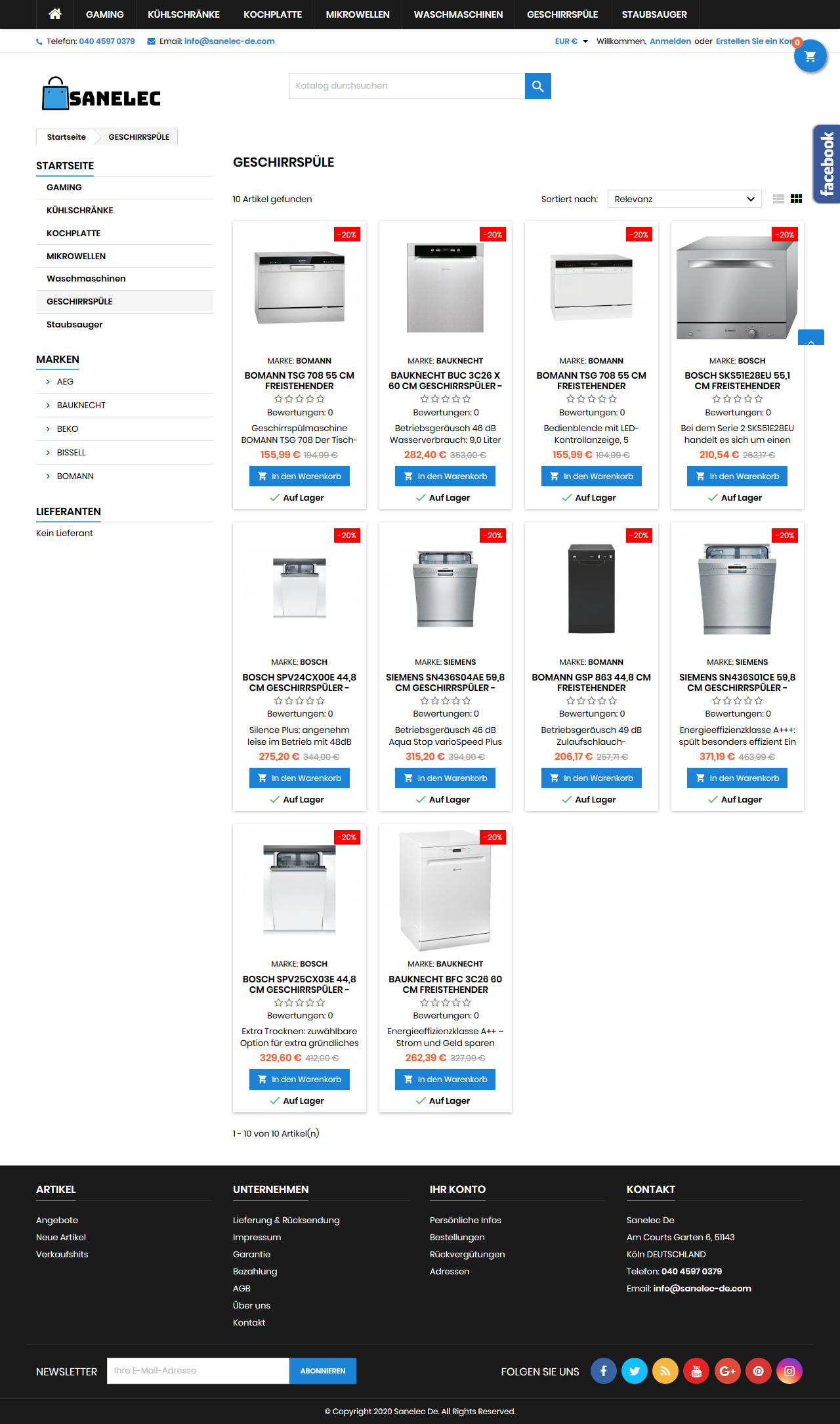Add Siemens SN436S01CE to cart
Viewport: 840px width, 1424px height.
point(737,778)
